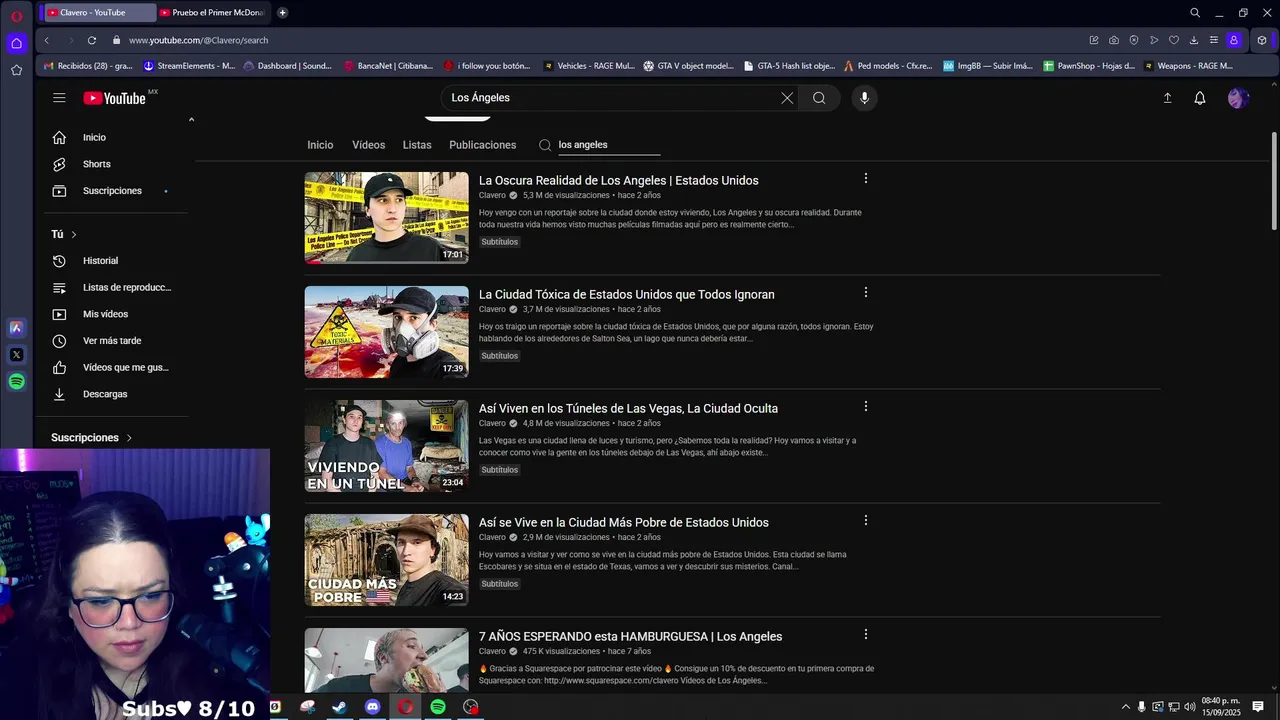Open the Opera snapshot camera icon
Image resolution: width=1280 pixels, height=720 pixels.
tap(1114, 40)
